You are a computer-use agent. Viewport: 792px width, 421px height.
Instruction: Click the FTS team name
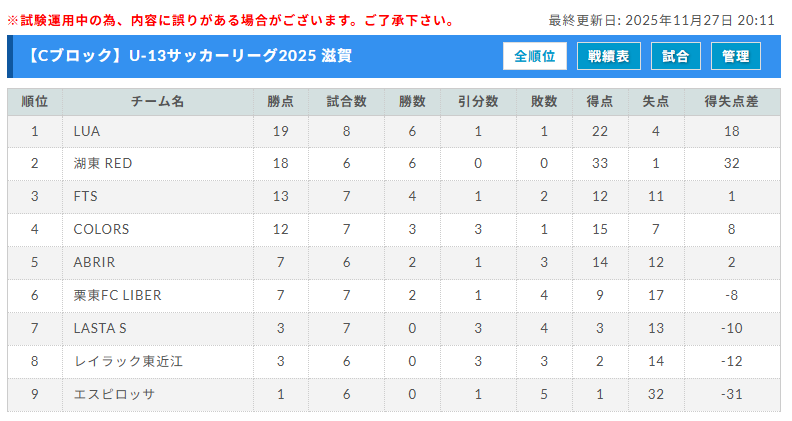pos(86,197)
